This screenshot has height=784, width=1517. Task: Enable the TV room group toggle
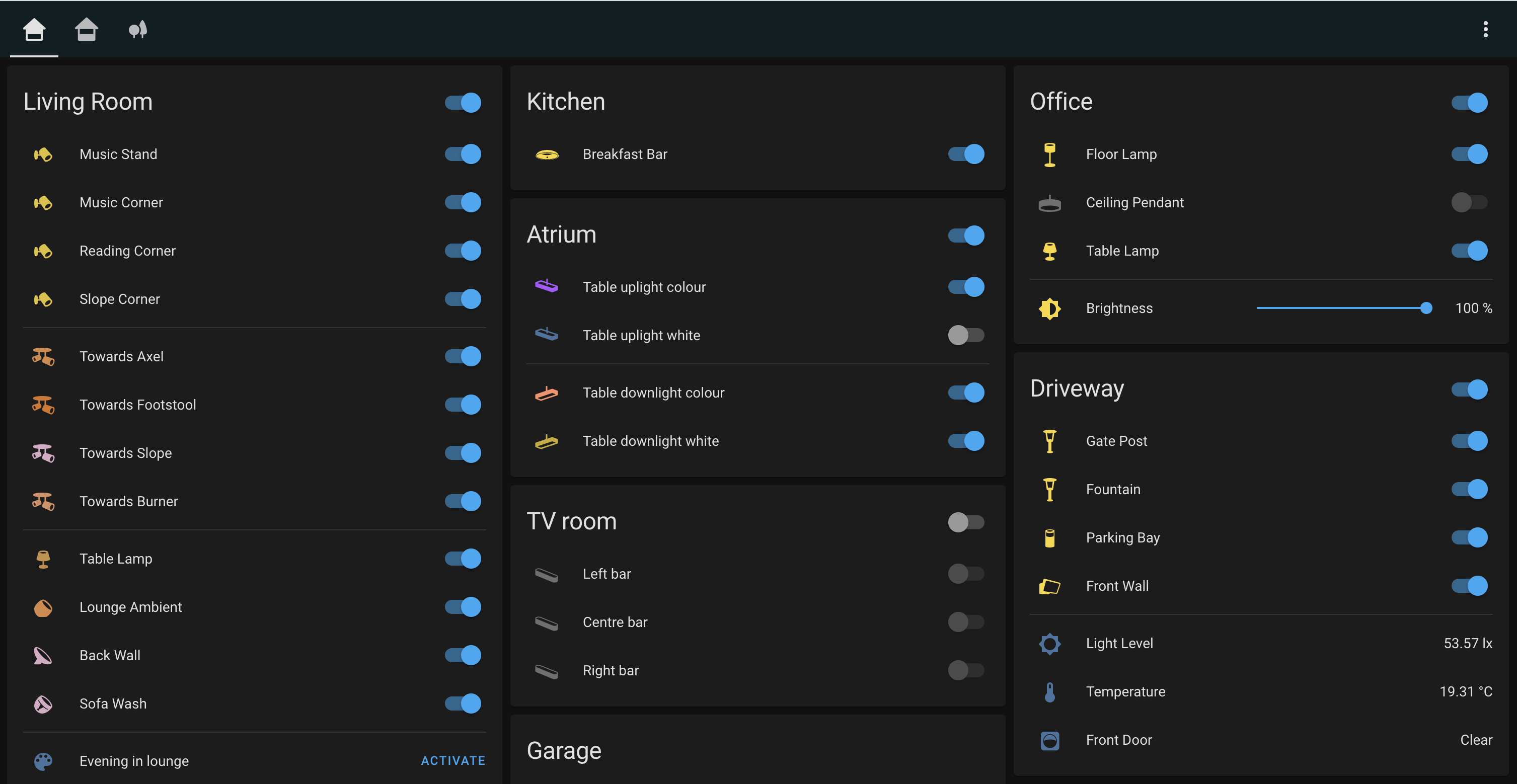click(x=966, y=522)
